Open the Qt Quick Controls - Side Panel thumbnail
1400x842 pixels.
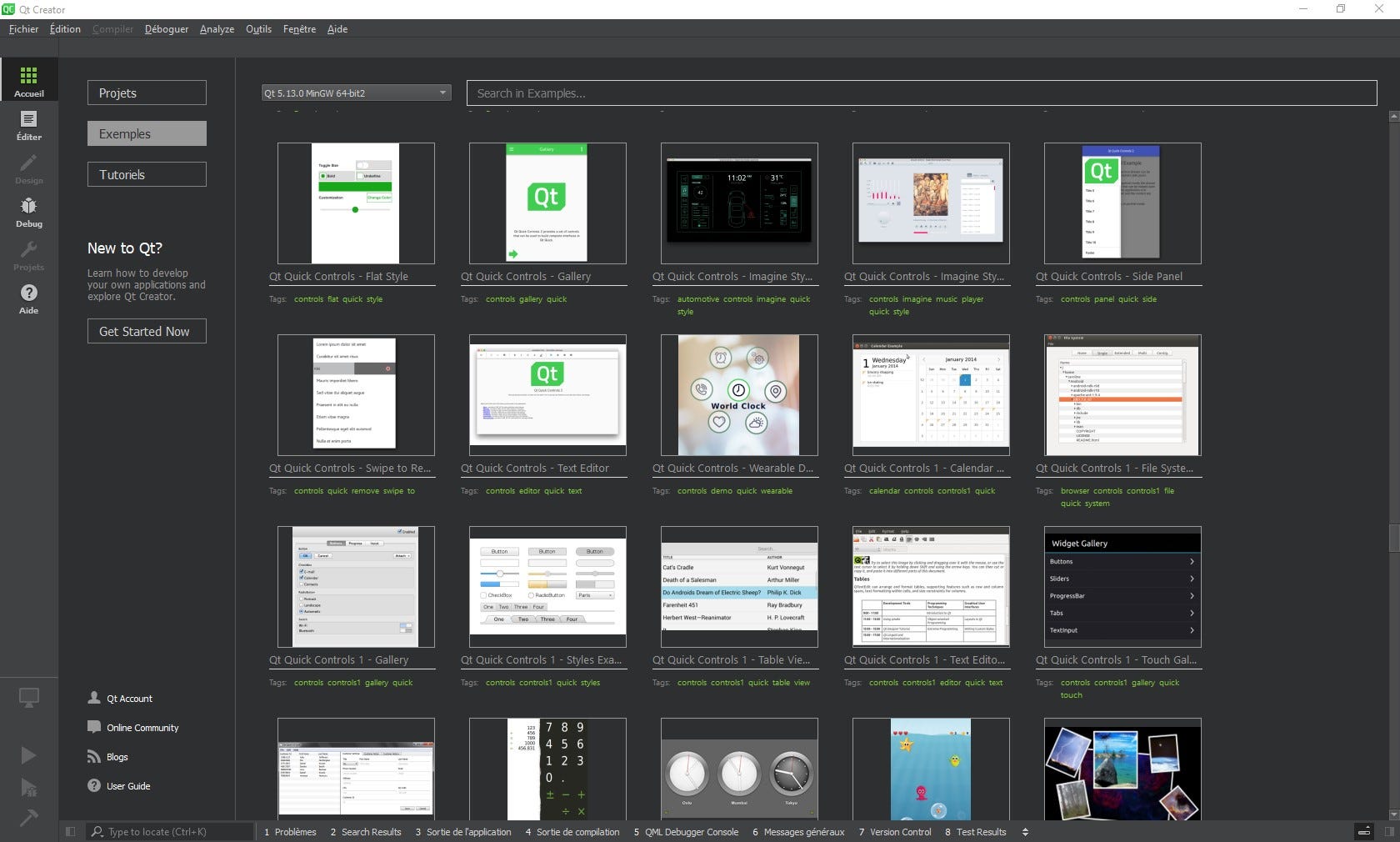[1122, 203]
